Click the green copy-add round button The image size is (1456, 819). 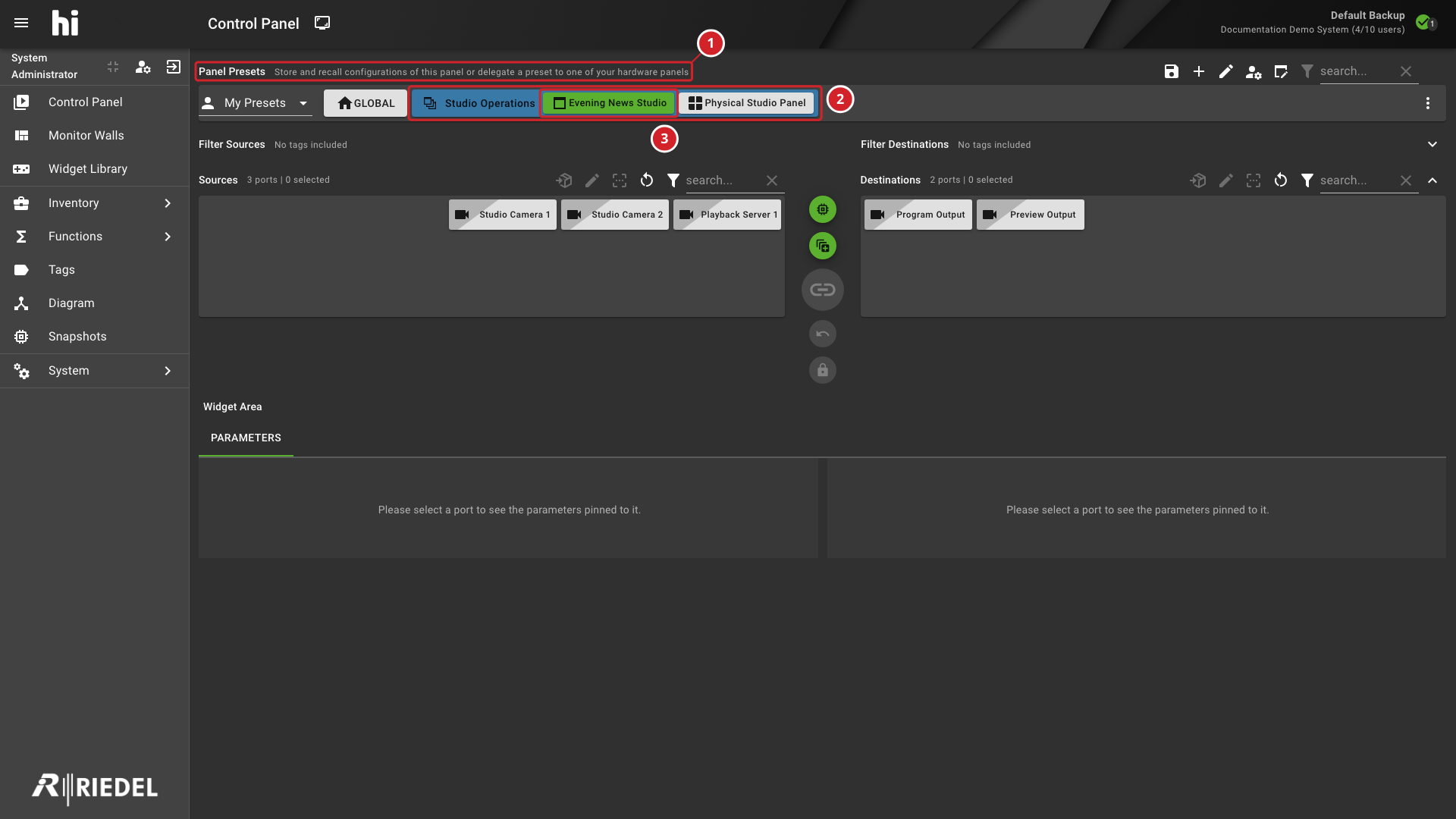(823, 246)
